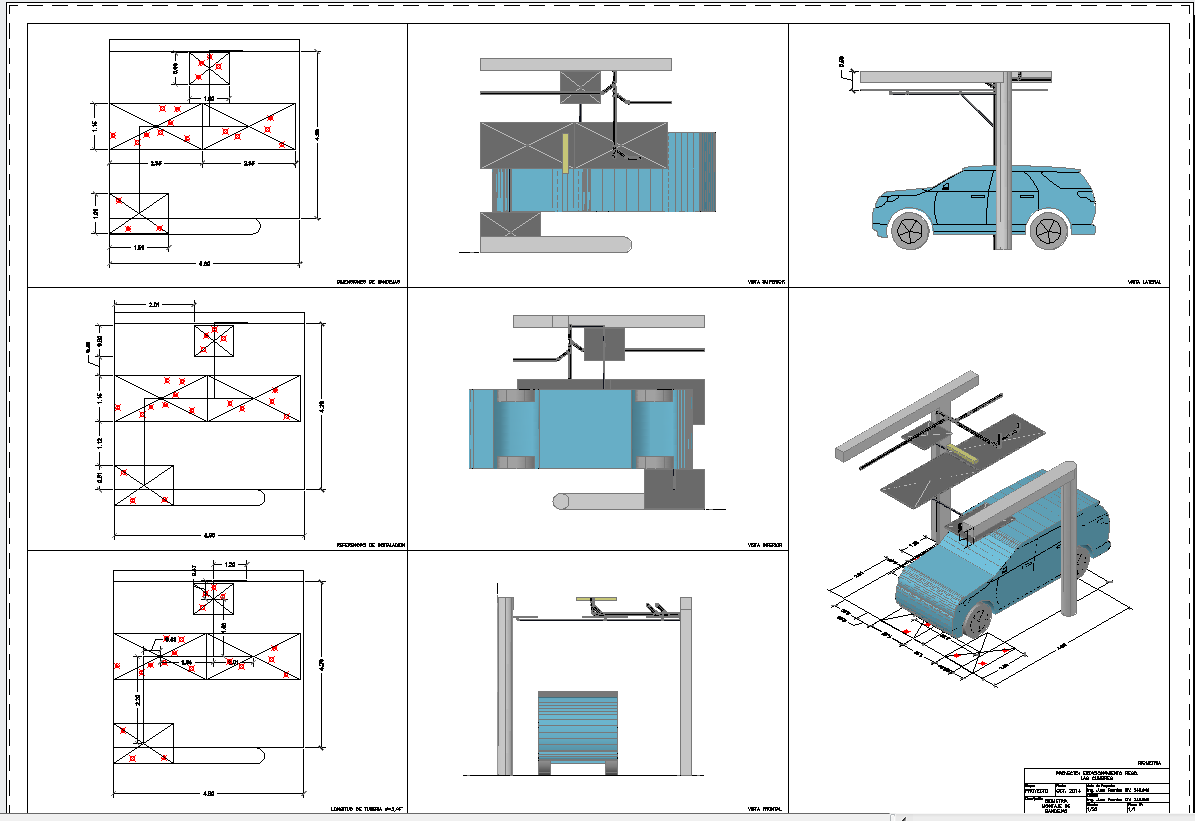Screen dimensions: 1195x821
Task: Pick the yellow bar in the top view
Action: 566,154
